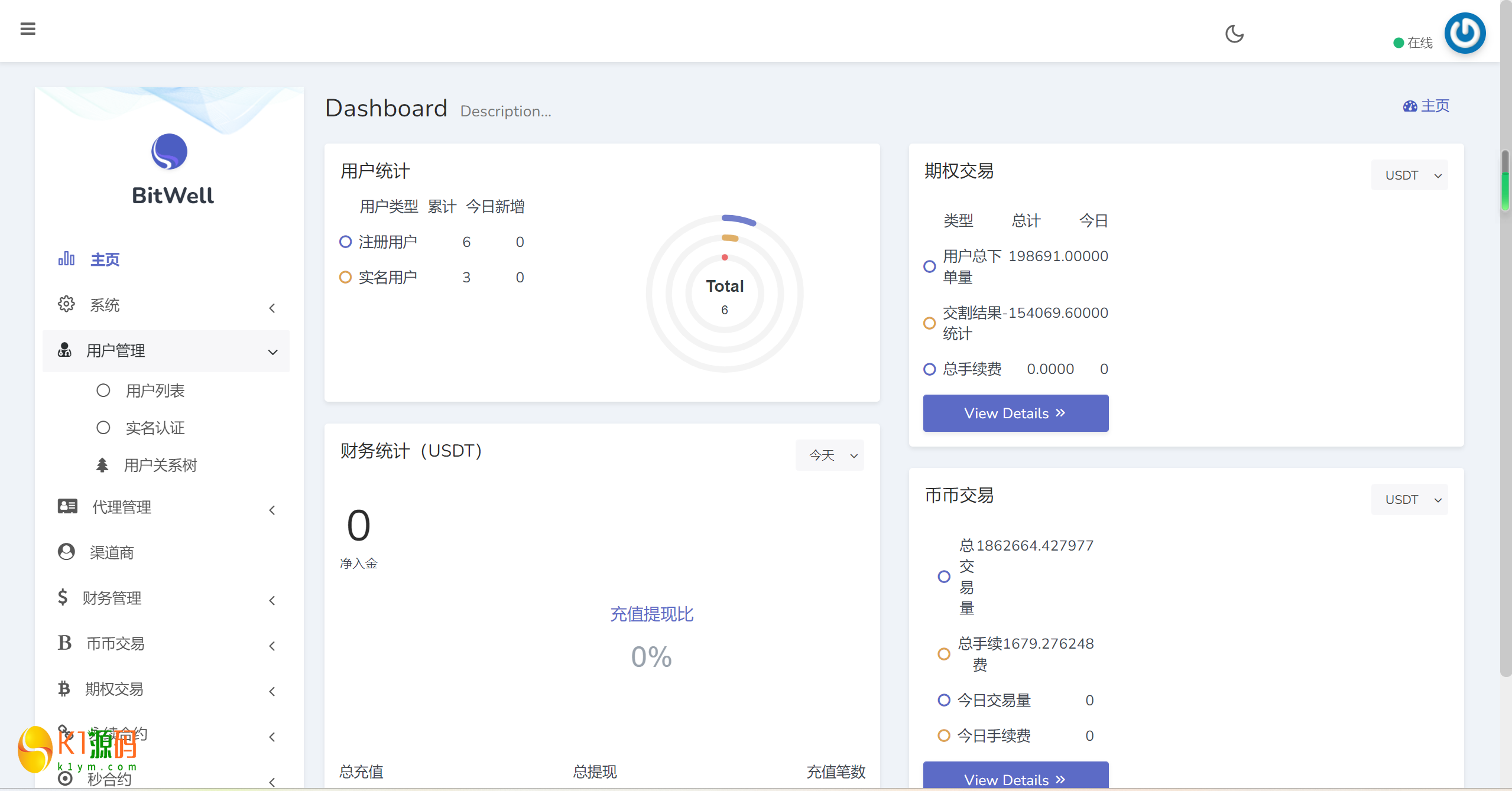Toggle the hamburger sidebar menu
This screenshot has height=791, width=1512.
pos(28,29)
